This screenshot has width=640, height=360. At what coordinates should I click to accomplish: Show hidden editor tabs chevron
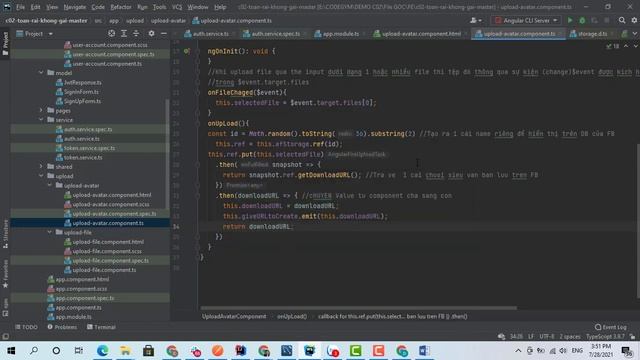pos(635,33)
